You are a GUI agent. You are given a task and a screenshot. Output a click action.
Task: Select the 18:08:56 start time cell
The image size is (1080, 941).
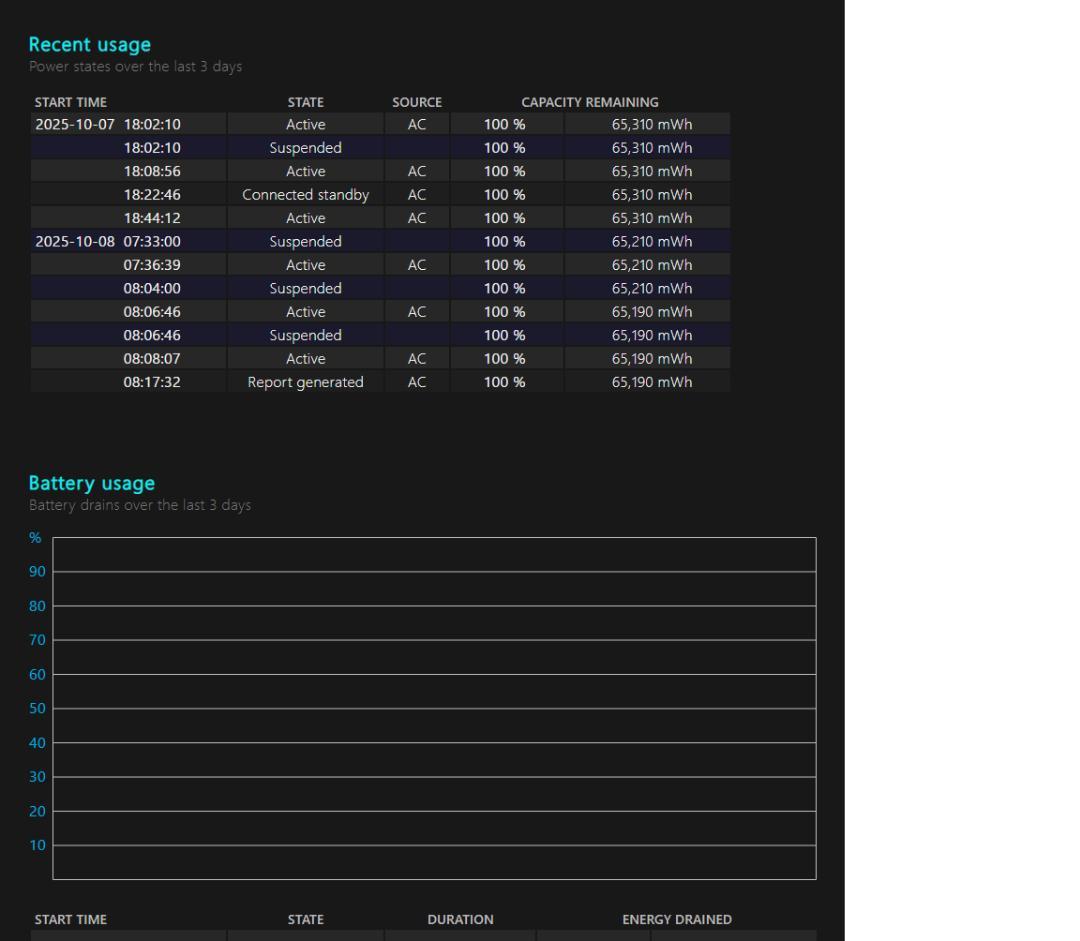click(152, 172)
